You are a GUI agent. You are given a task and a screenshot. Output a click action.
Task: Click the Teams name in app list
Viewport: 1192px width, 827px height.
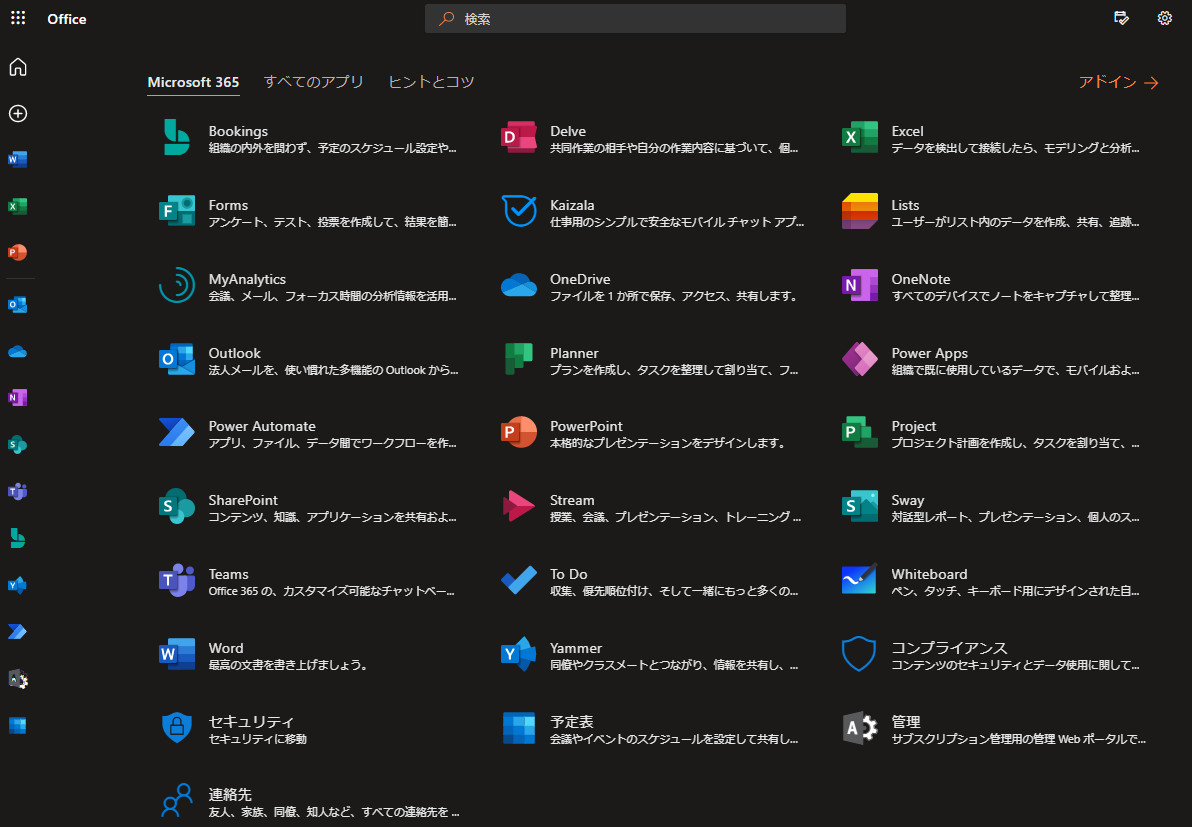[x=228, y=574]
